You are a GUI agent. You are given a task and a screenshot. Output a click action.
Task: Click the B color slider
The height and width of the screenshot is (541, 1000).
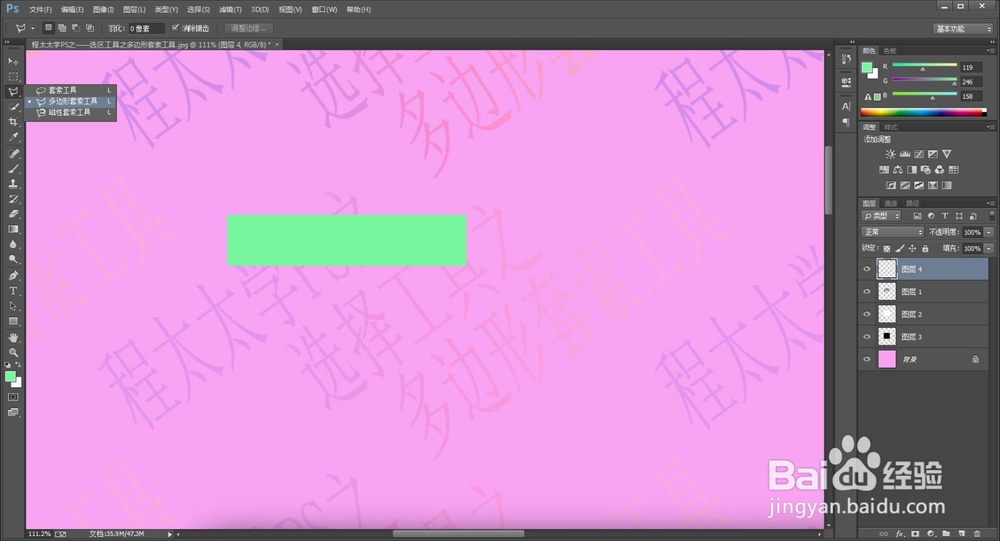[x=924, y=96]
